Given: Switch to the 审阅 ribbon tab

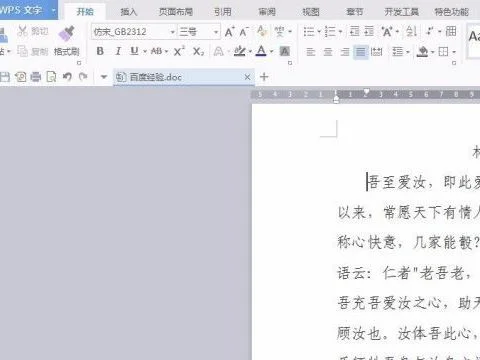Looking at the screenshot, I should click(x=267, y=12).
